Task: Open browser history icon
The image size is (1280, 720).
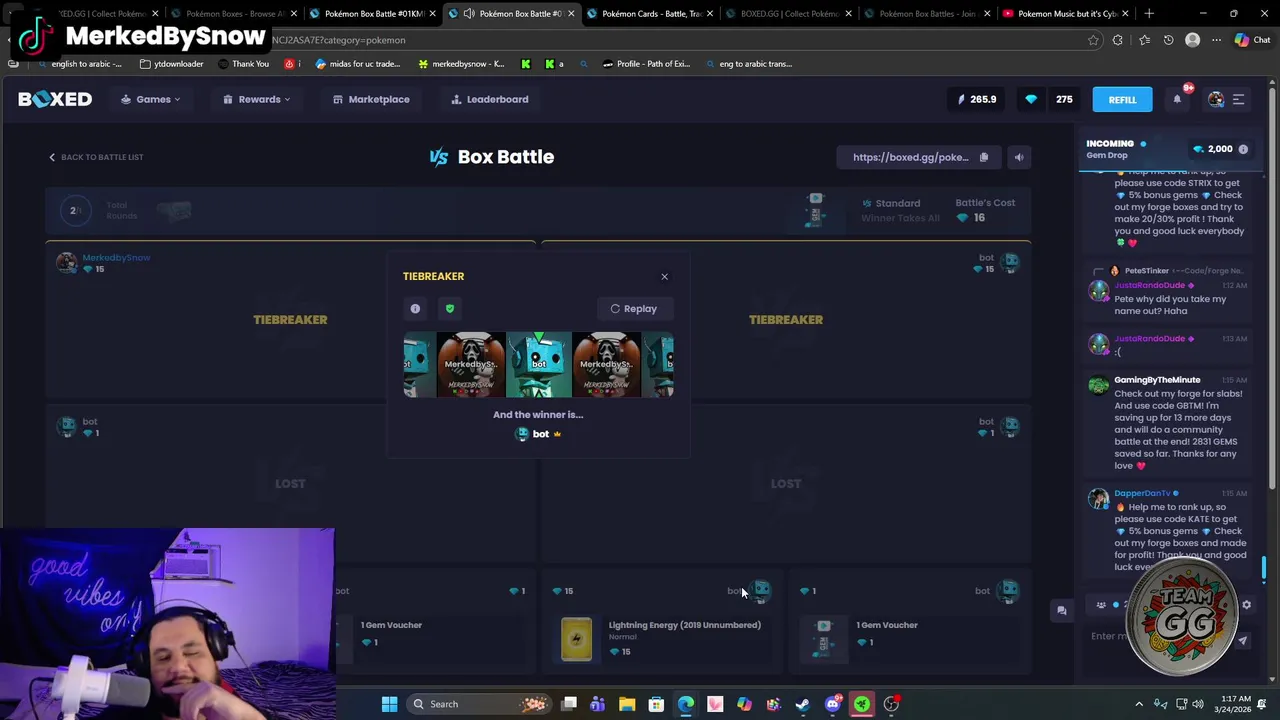Action: pos(1168,40)
